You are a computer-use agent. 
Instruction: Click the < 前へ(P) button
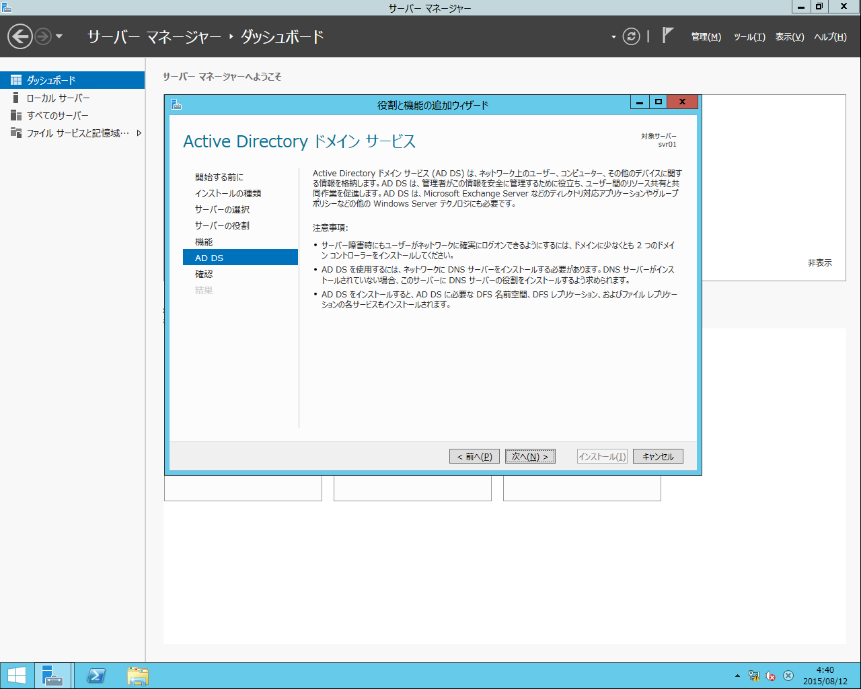pos(474,456)
